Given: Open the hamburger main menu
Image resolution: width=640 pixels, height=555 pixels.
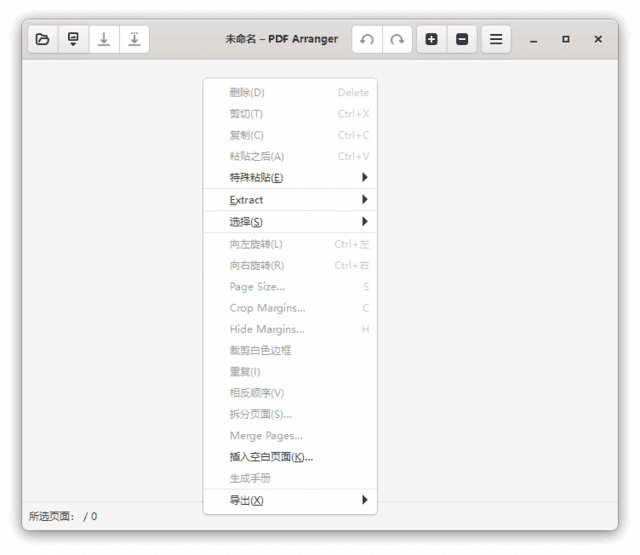Looking at the screenshot, I should pyautogui.click(x=495, y=39).
